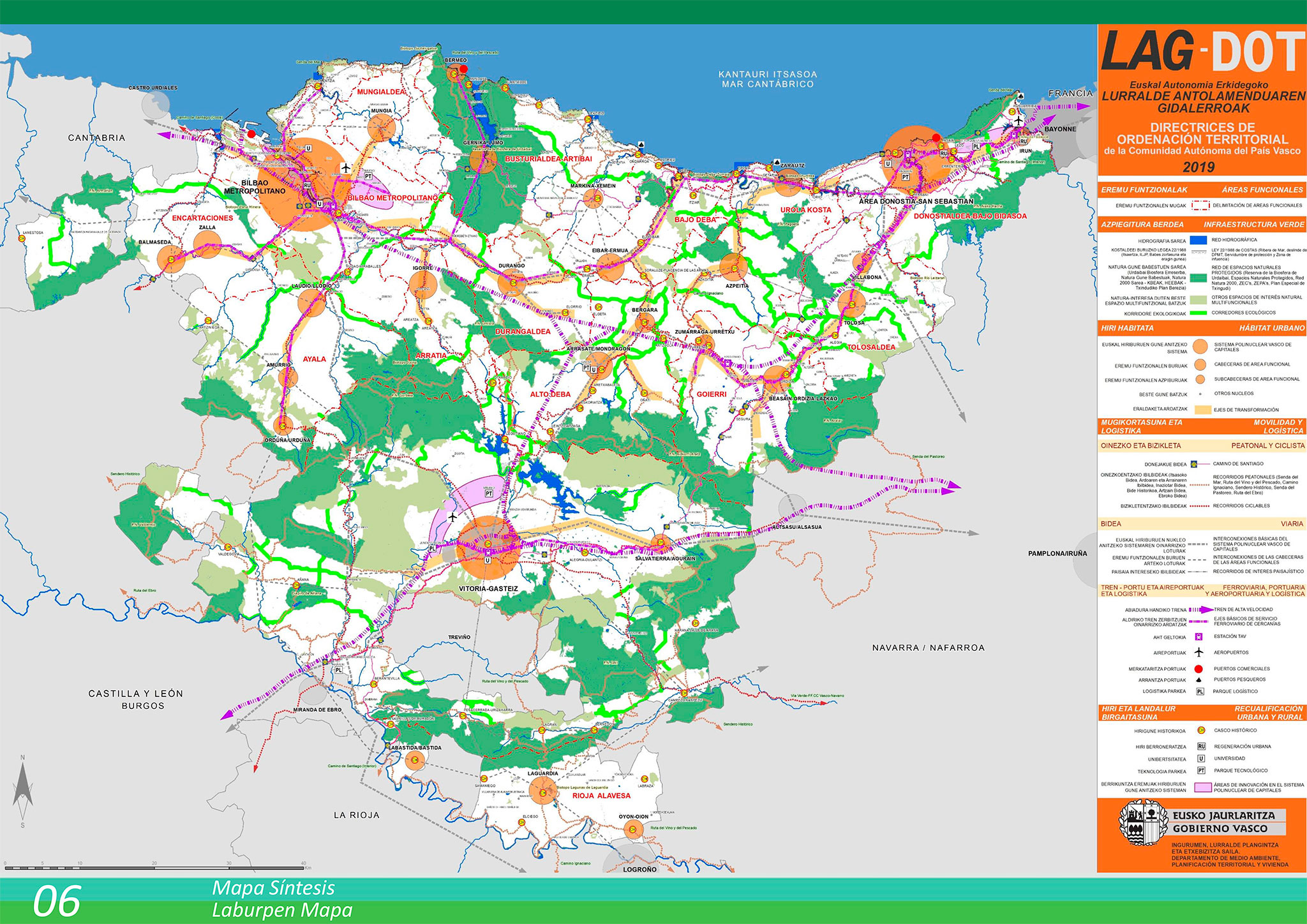This screenshot has width=1307, height=924.
Task: Click the red Puertos Comerciales legend dot
Action: coord(1199,669)
